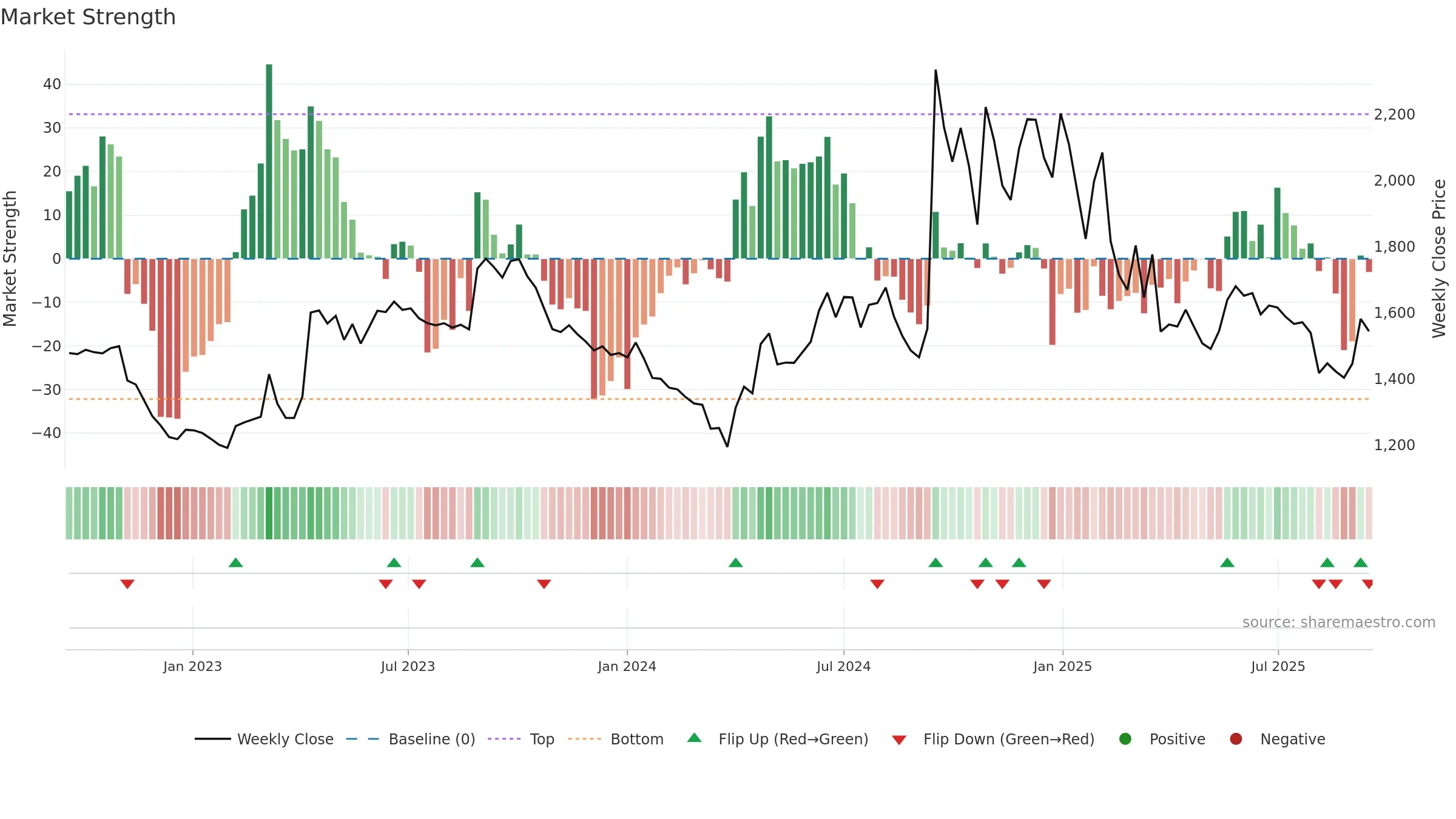Click the Market Strength vertical axis title
The image size is (1456, 819).
coord(10,258)
